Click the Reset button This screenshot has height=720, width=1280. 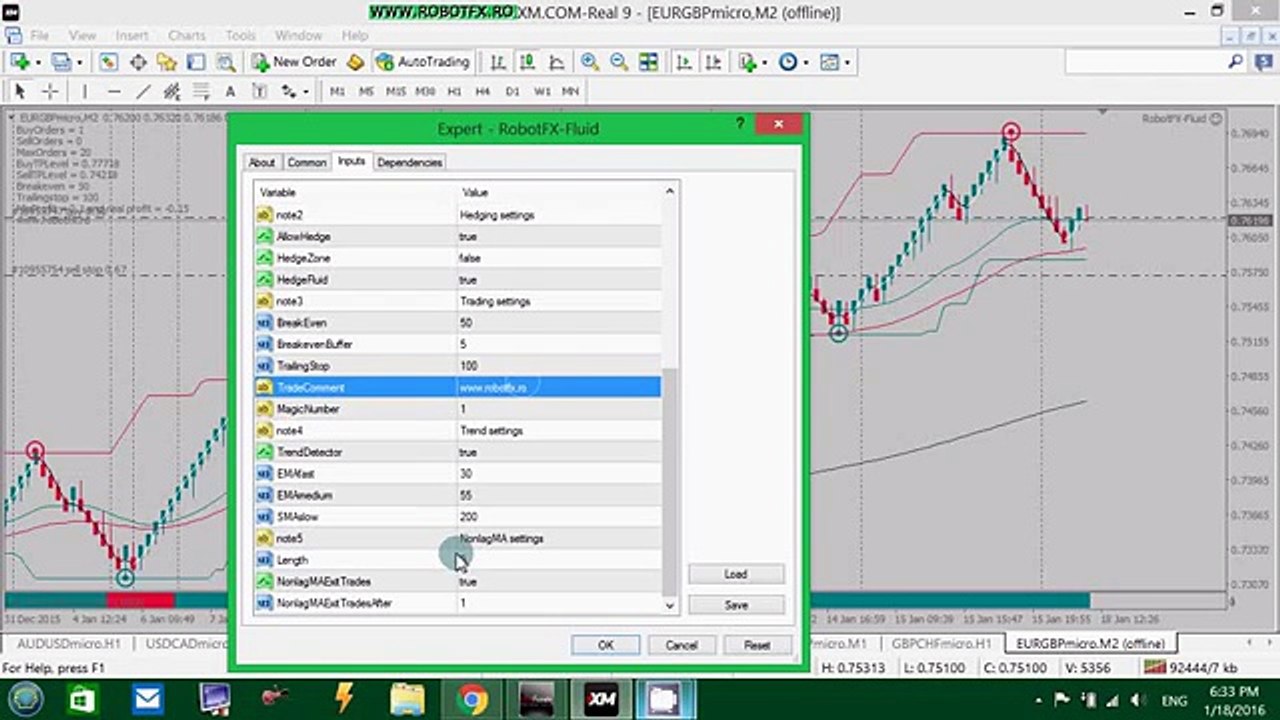click(x=757, y=645)
